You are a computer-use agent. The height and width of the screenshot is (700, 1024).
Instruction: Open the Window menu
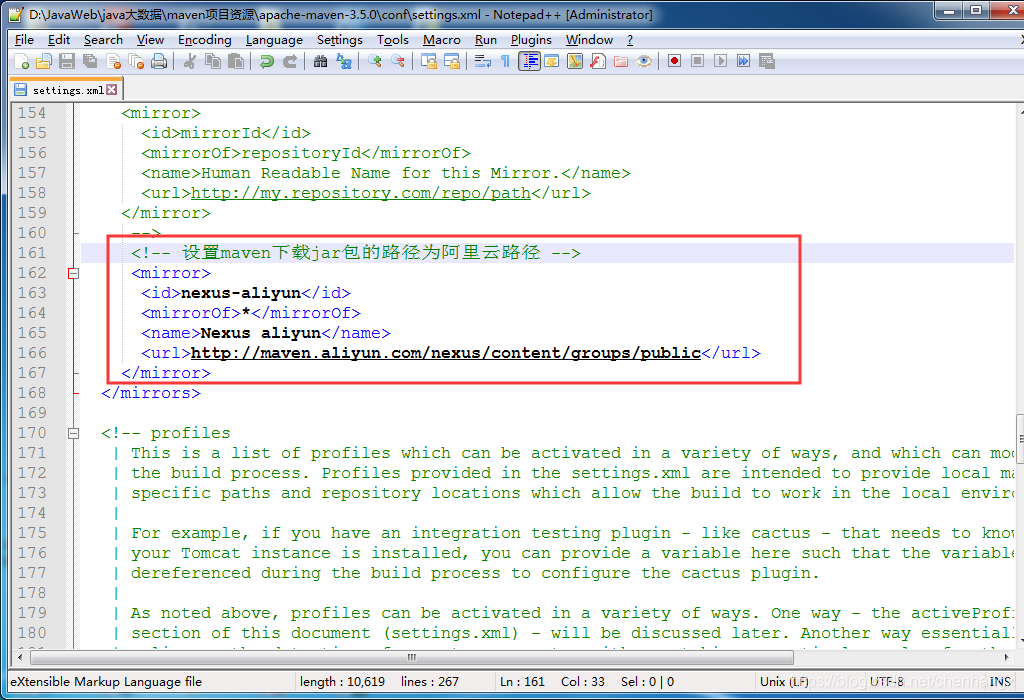[x=589, y=40]
